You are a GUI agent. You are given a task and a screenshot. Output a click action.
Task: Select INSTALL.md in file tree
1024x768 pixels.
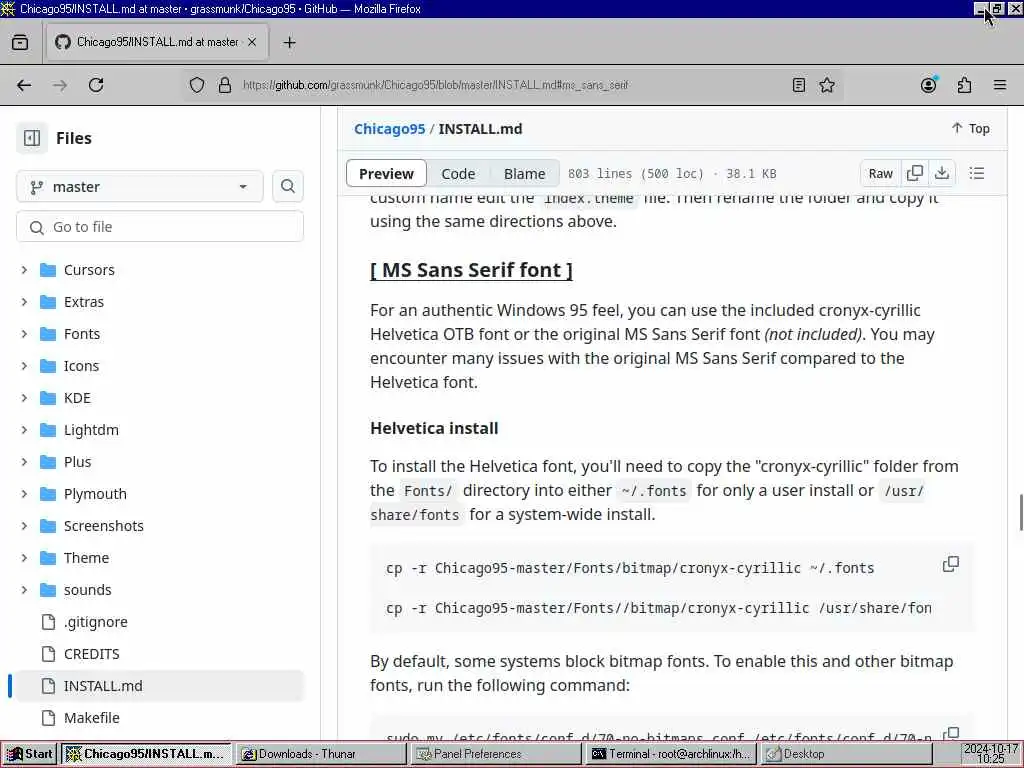click(160, 686)
